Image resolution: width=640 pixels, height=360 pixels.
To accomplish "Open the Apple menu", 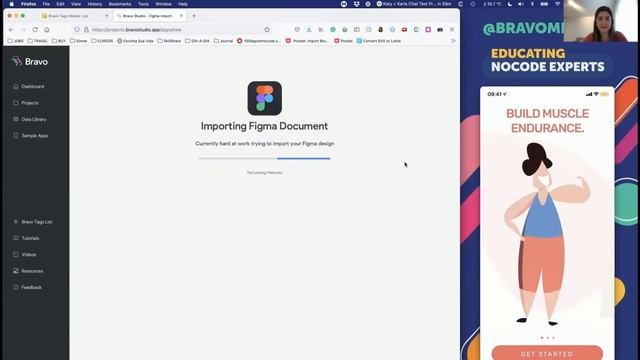I will point(11,4).
